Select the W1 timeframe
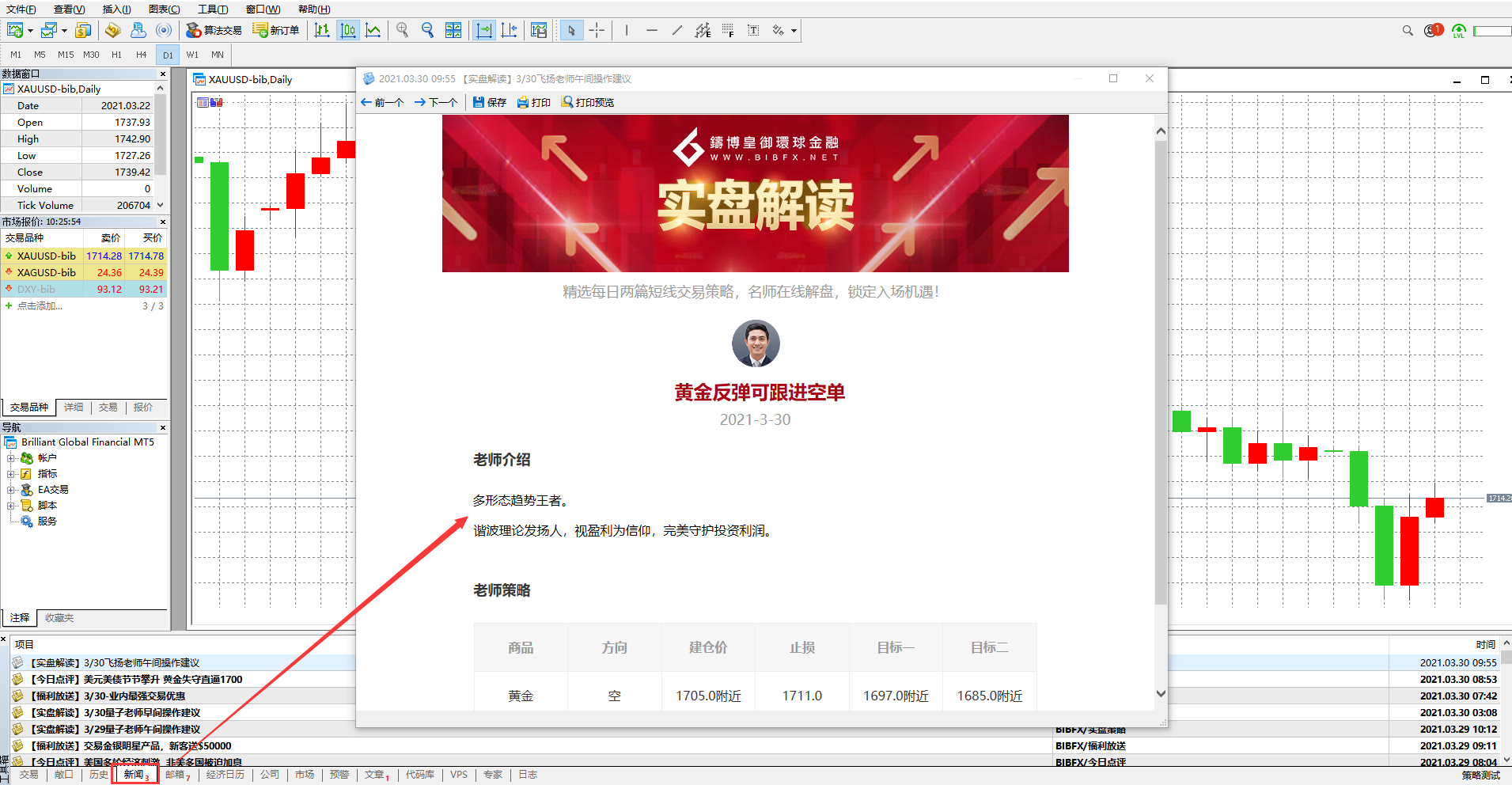Image resolution: width=1512 pixels, height=785 pixels. 192,55
